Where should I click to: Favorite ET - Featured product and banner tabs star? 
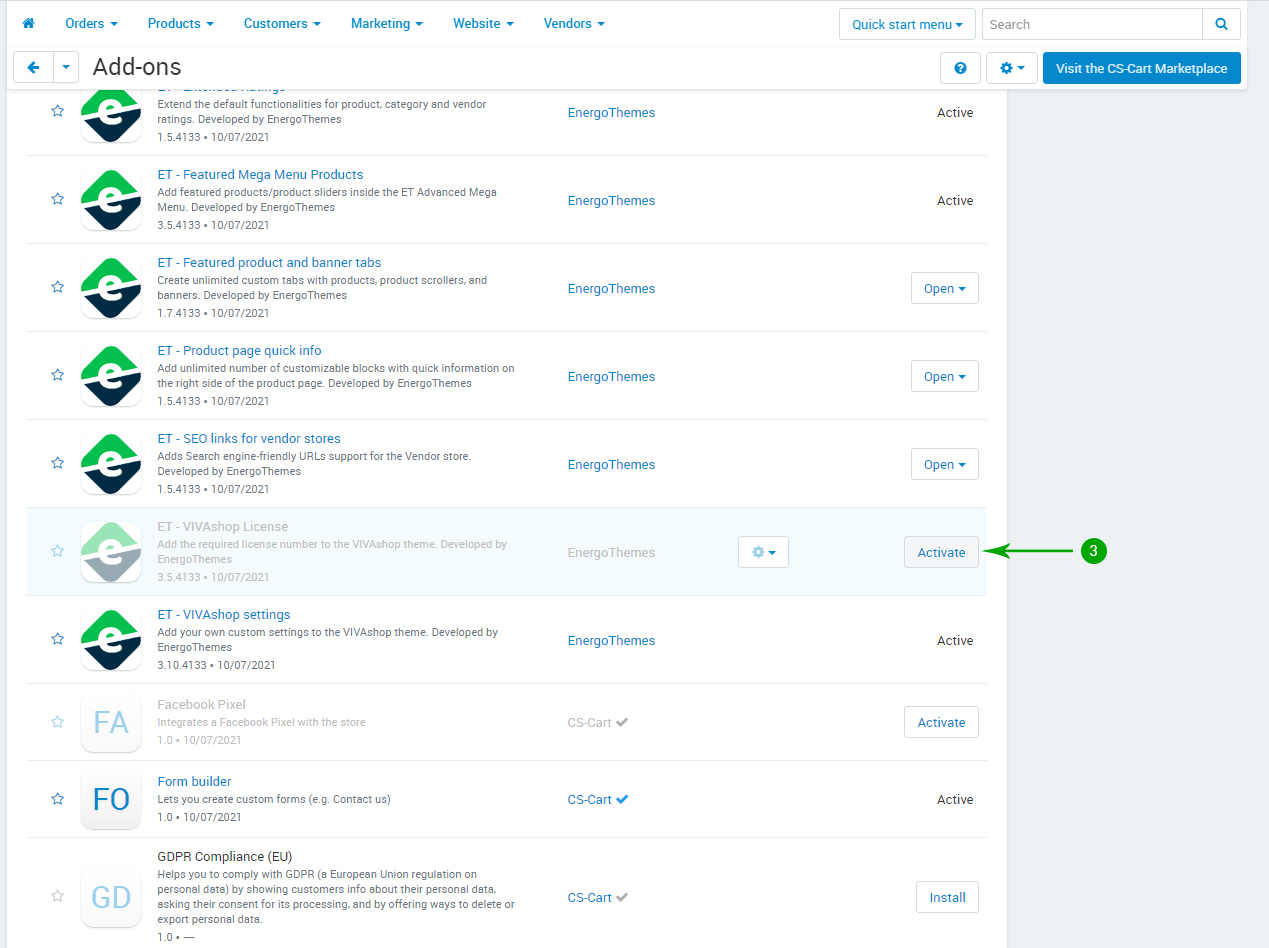pyautogui.click(x=57, y=287)
